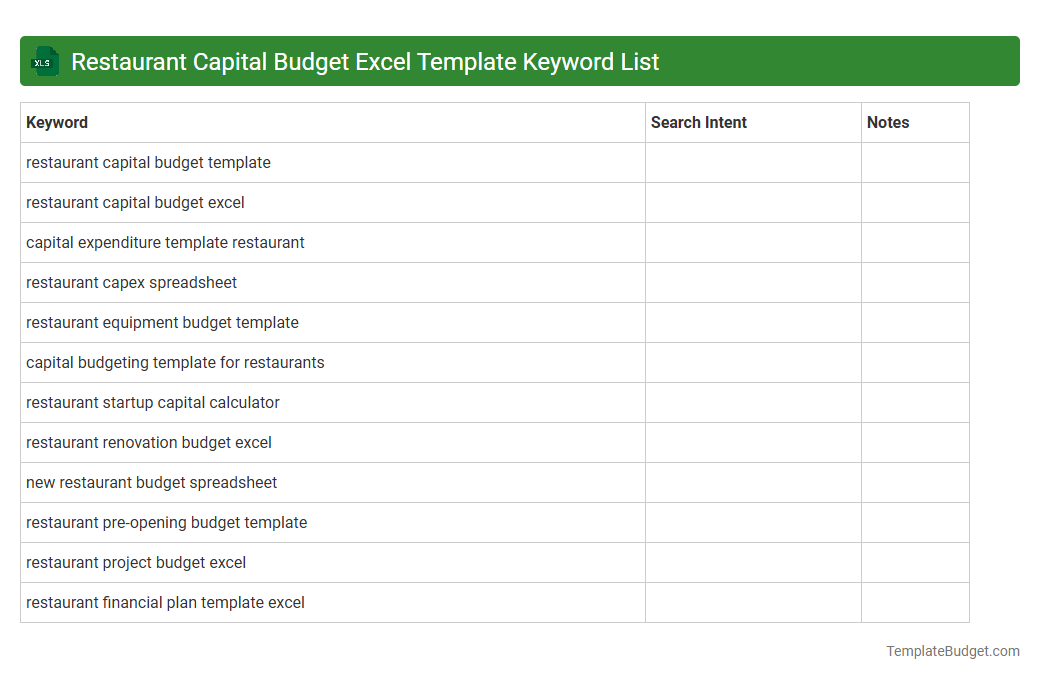
Task: Click the empty Notes cell in last row
Action: coord(915,602)
